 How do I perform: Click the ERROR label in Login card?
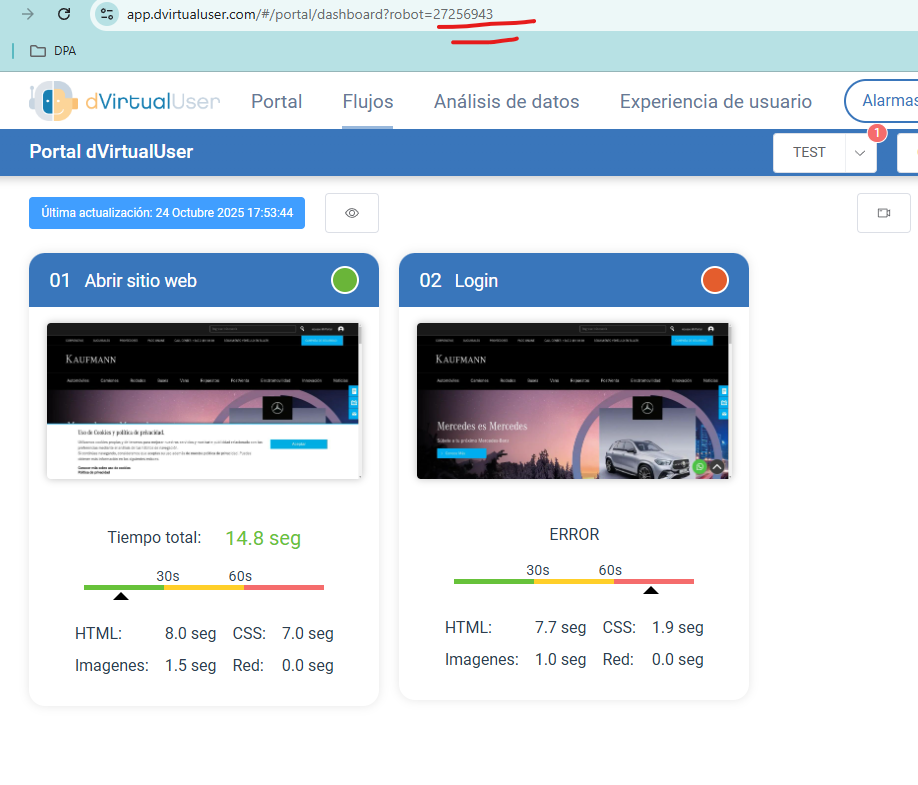click(574, 534)
